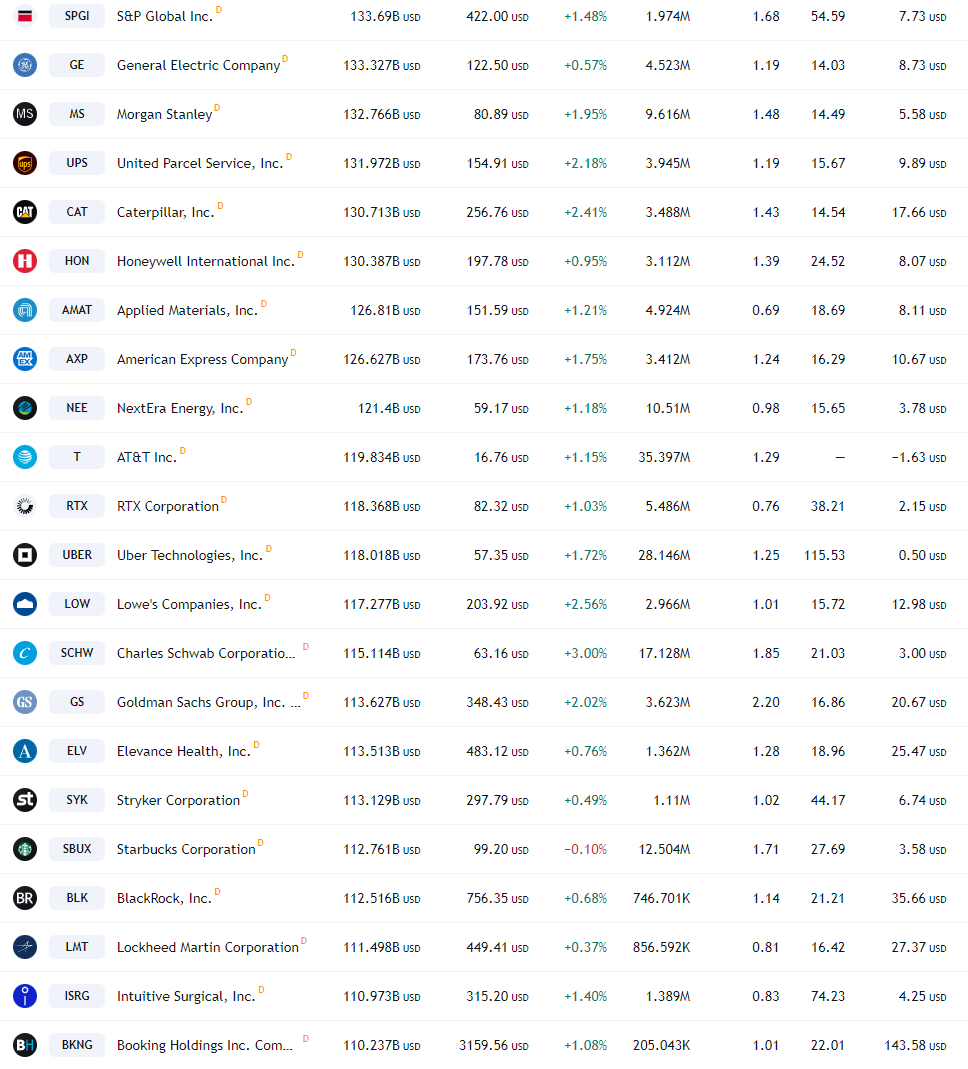Click the D marker beside General Electric
This screenshot has width=968, height=1069.
285,59
